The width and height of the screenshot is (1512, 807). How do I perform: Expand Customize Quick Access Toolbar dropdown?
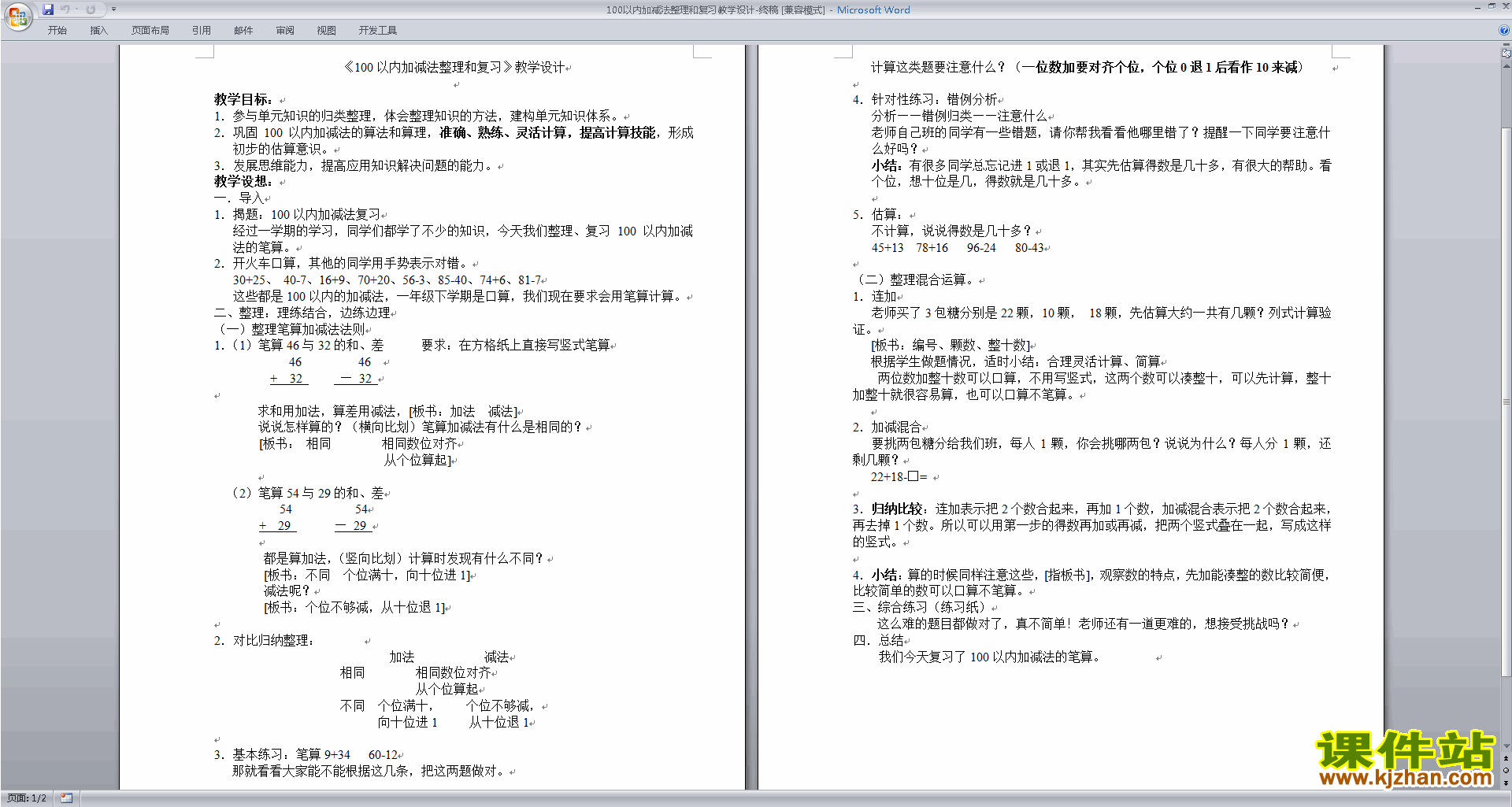point(113,9)
